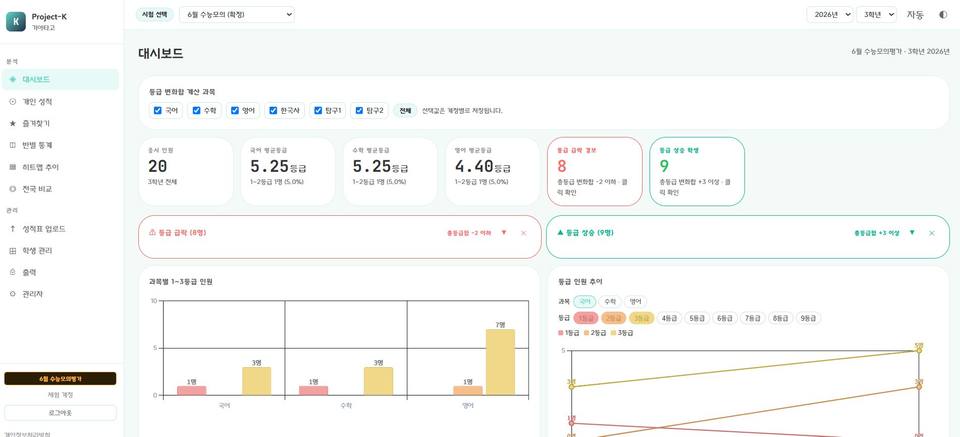The image size is (960, 437).
Task: Expand the 등급 급락 (8명) panel arrow
Action: [504, 233]
